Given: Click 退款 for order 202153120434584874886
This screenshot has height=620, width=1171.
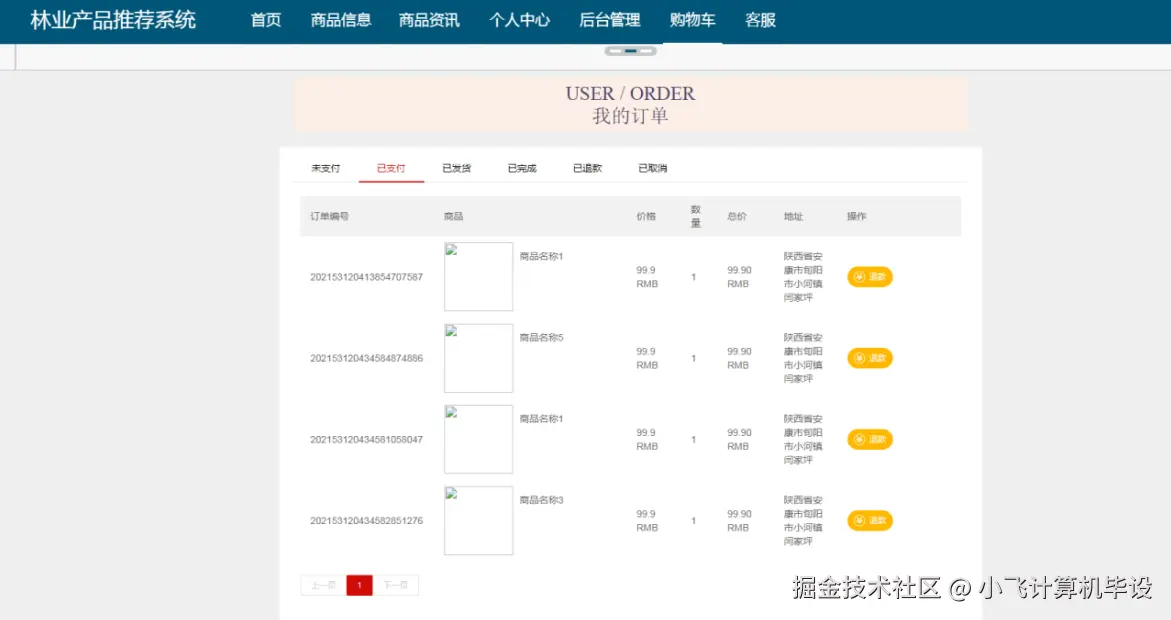Looking at the screenshot, I should (869, 358).
